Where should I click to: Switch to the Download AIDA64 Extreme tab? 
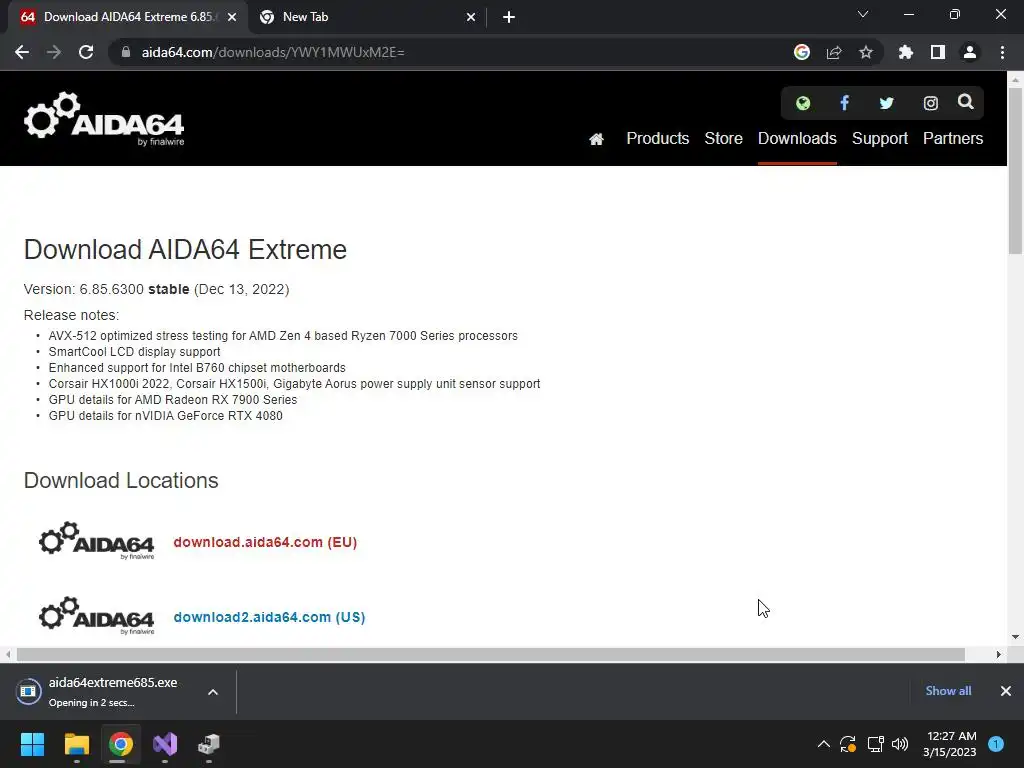pos(128,17)
